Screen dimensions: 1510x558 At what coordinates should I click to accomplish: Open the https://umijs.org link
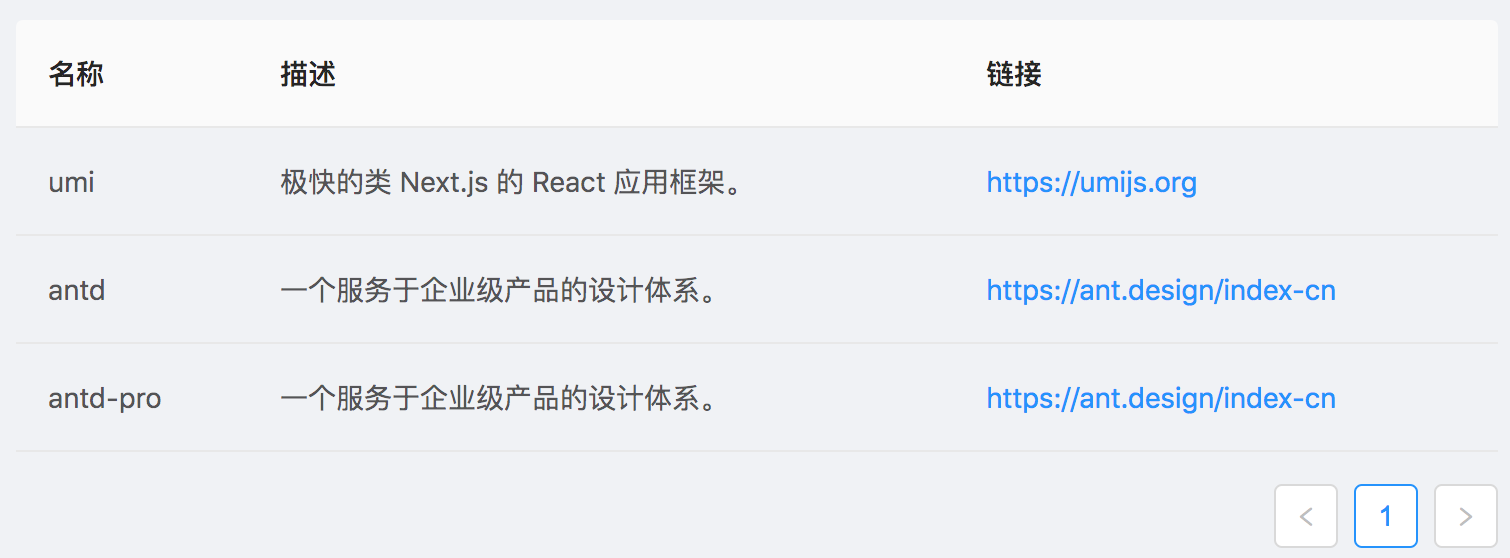pyautogui.click(x=1092, y=182)
